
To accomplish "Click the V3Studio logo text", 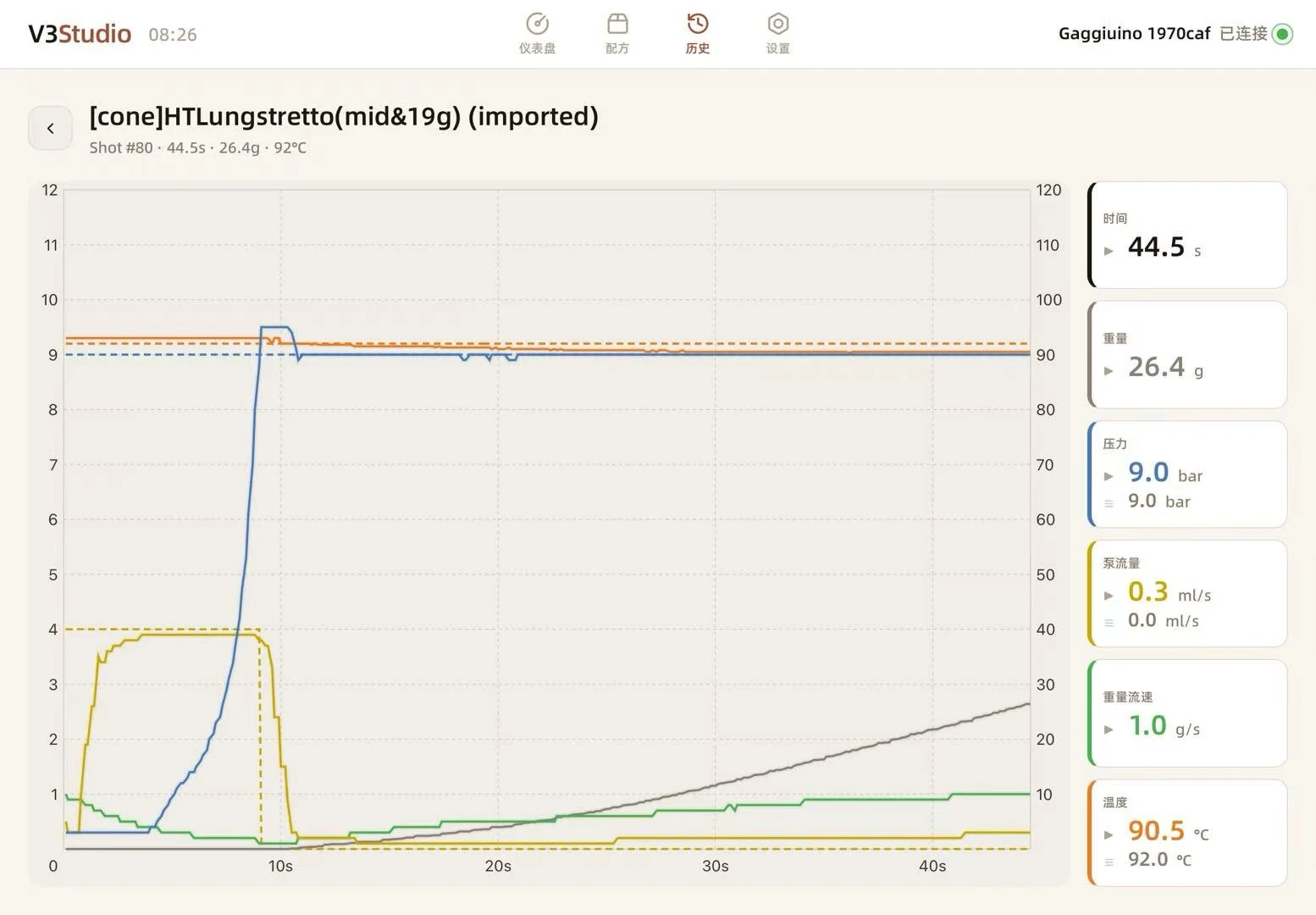I will 80,34.
